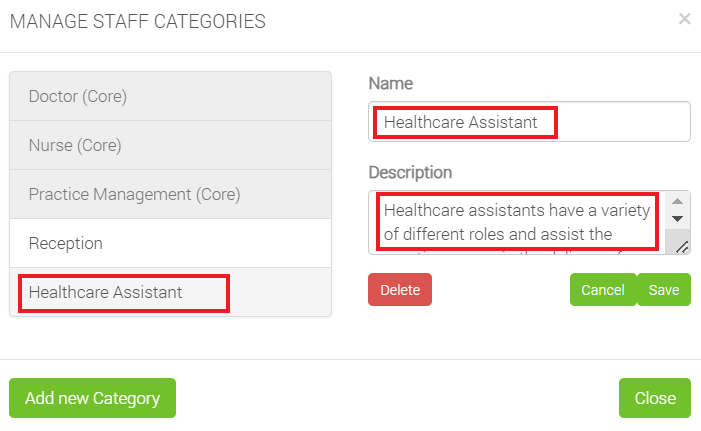Open the Reception category

(170, 243)
